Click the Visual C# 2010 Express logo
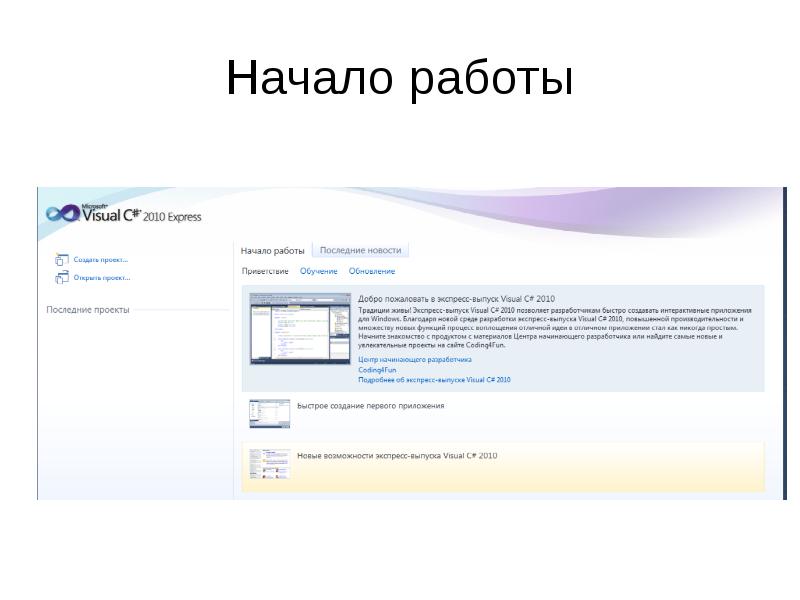Screen dimensions: 800x600 click(123, 214)
